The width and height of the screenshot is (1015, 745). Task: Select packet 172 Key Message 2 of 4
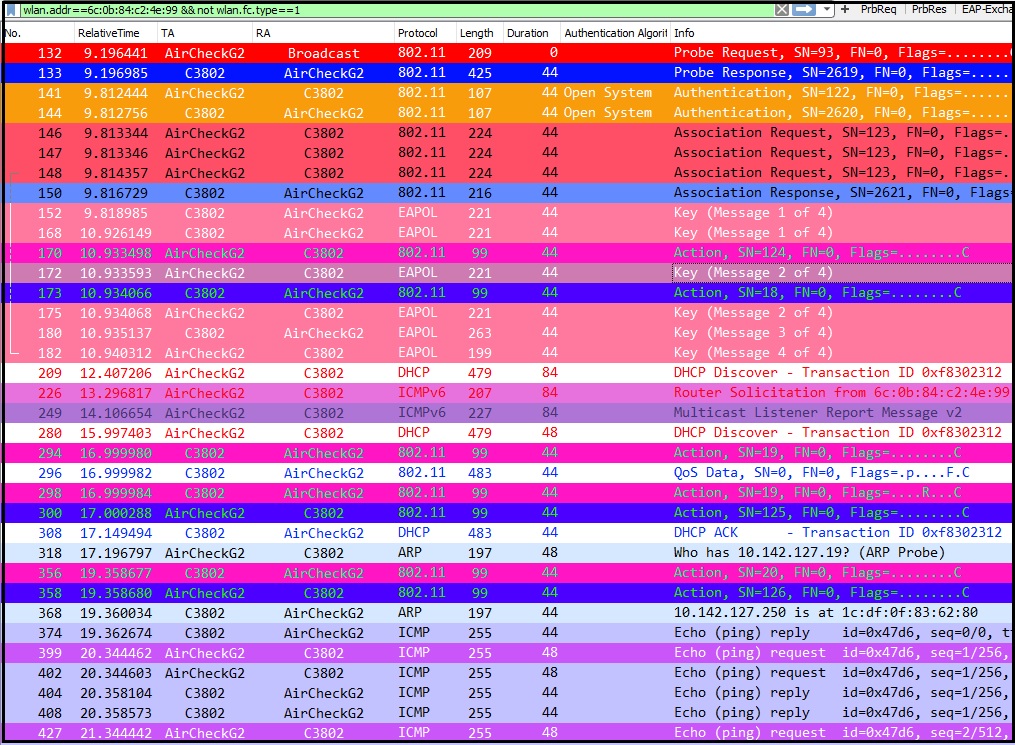(x=508, y=273)
